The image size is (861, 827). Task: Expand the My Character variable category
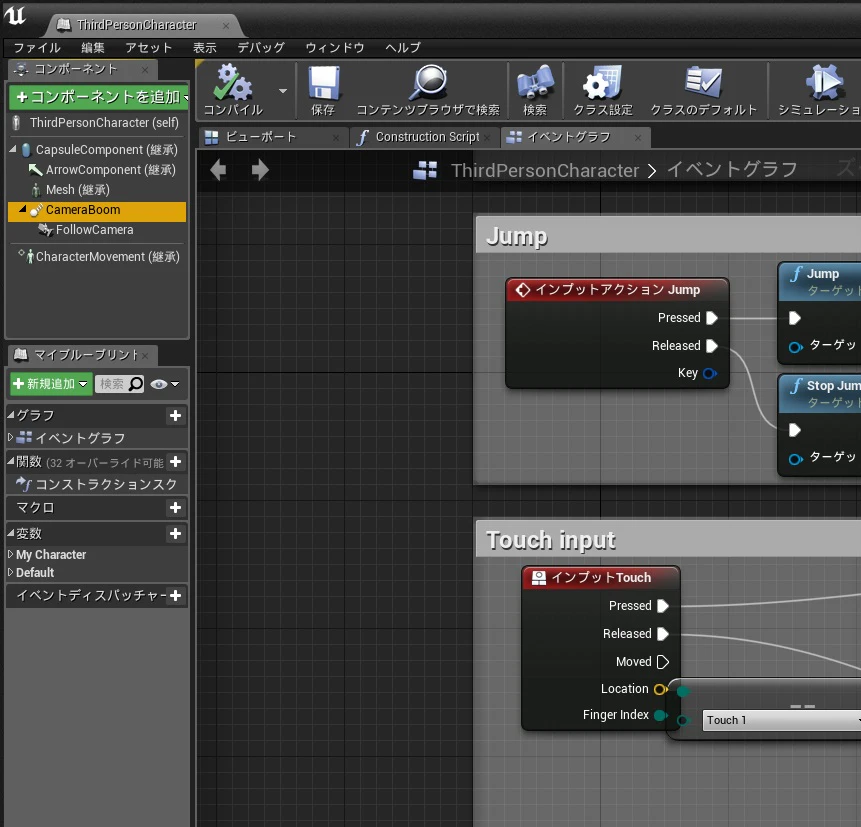[x=10, y=555]
